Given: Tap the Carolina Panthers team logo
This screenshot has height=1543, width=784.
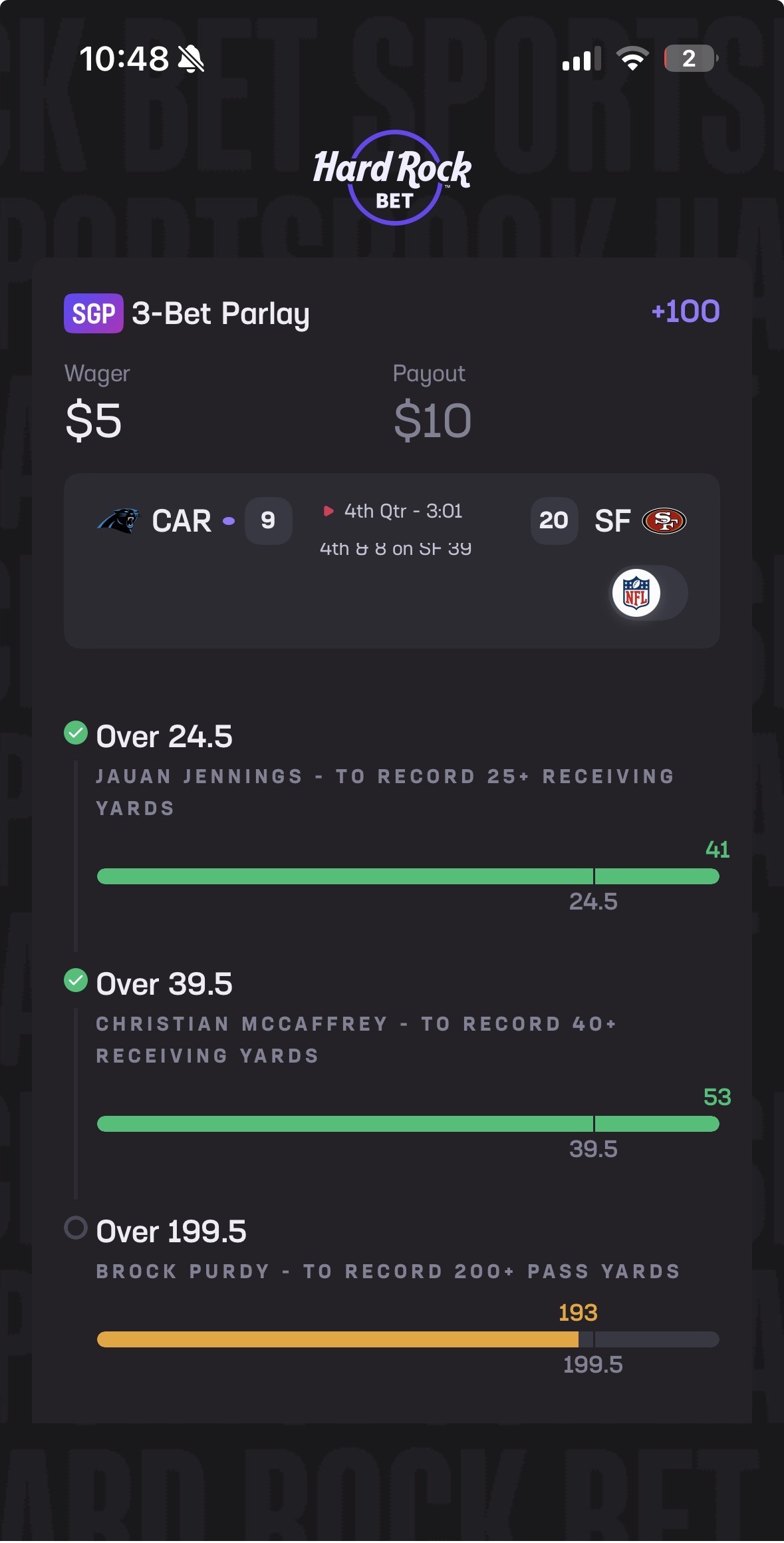Looking at the screenshot, I should coord(118,520).
